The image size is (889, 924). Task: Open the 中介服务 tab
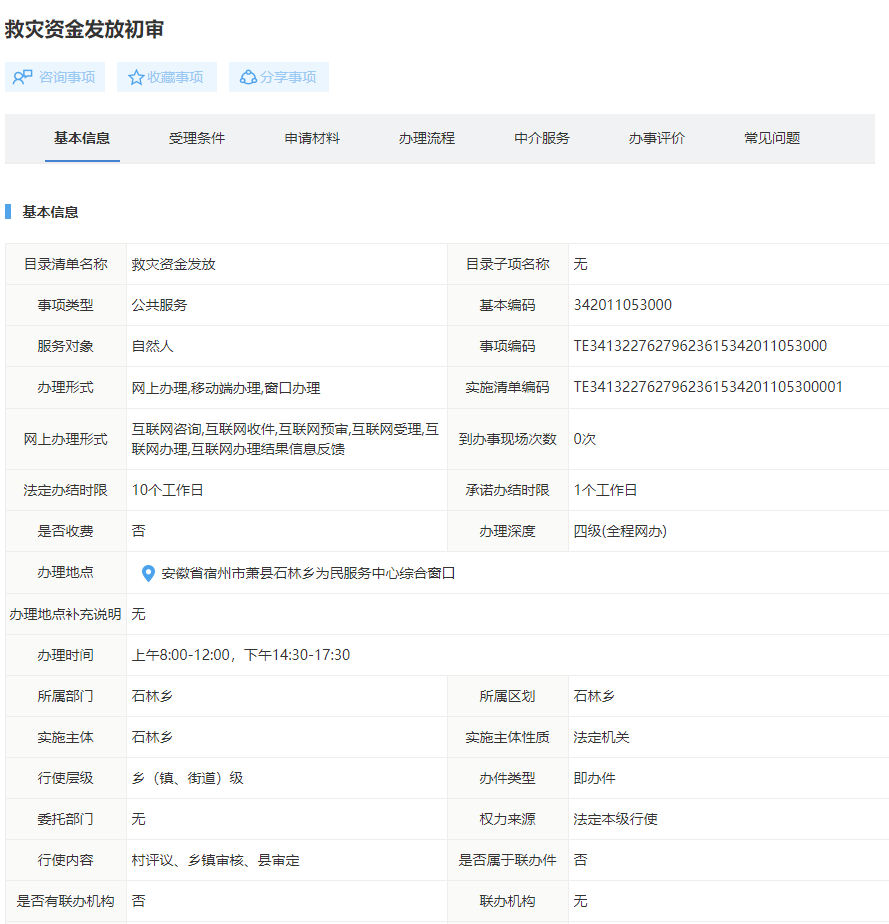tap(542, 138)
